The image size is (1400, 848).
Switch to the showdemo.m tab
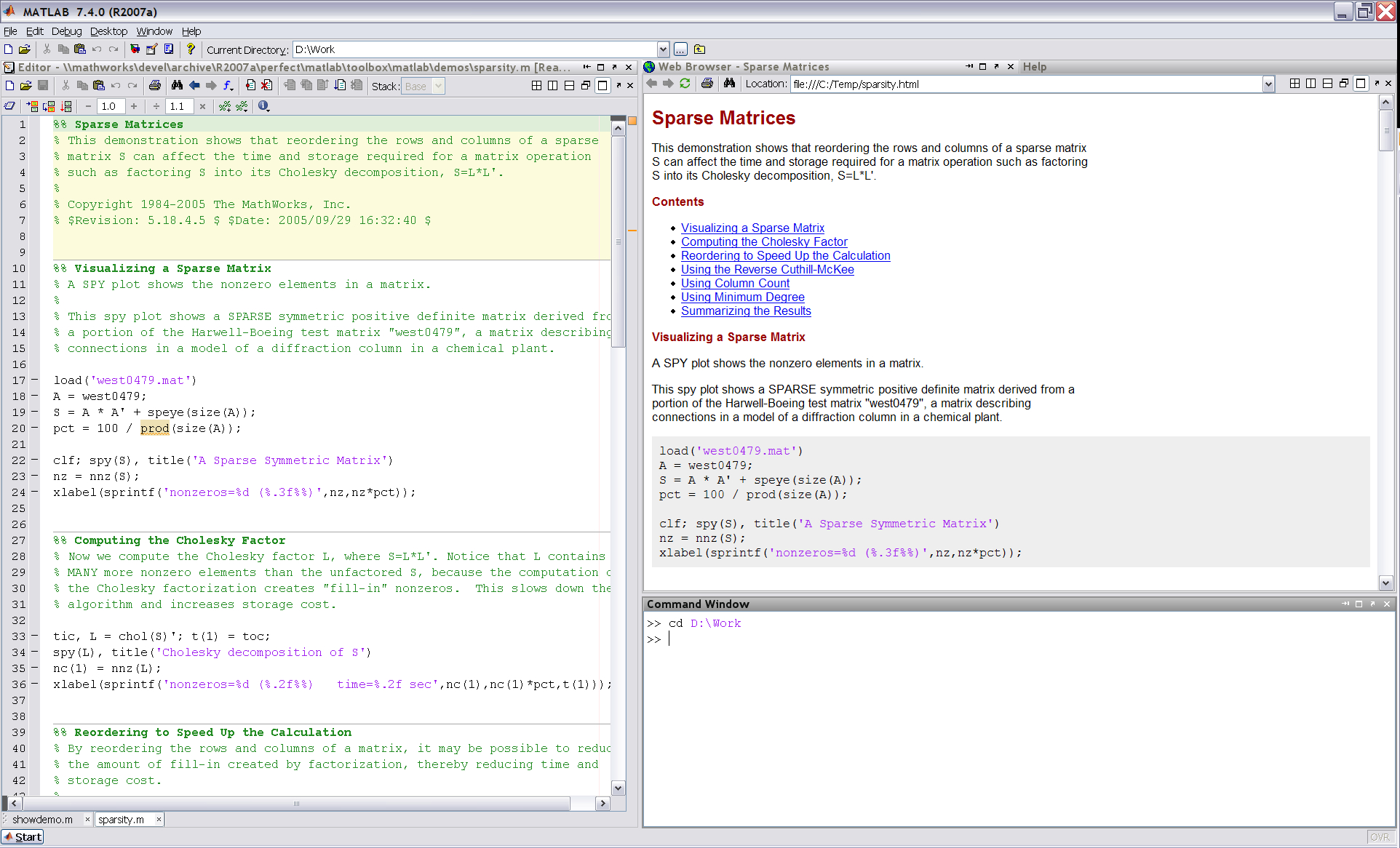[x=42, y=820]
